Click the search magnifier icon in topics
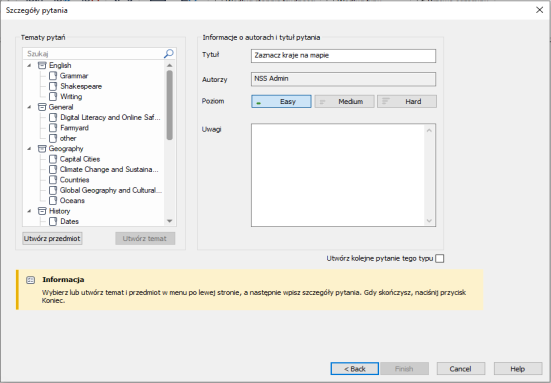Viewport: 551px width, 383px height. click(169, 54)
